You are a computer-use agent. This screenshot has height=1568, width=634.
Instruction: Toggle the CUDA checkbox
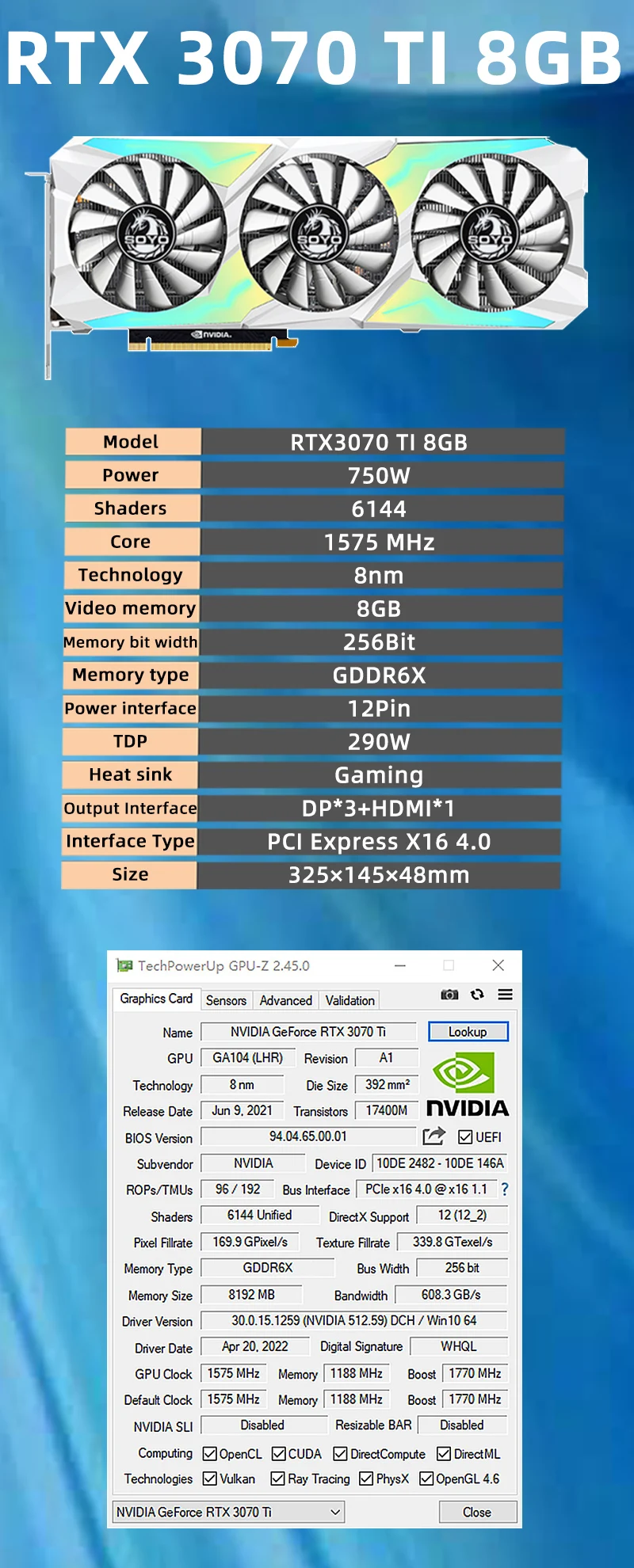pyautogui.click(x=279, y=1454)
